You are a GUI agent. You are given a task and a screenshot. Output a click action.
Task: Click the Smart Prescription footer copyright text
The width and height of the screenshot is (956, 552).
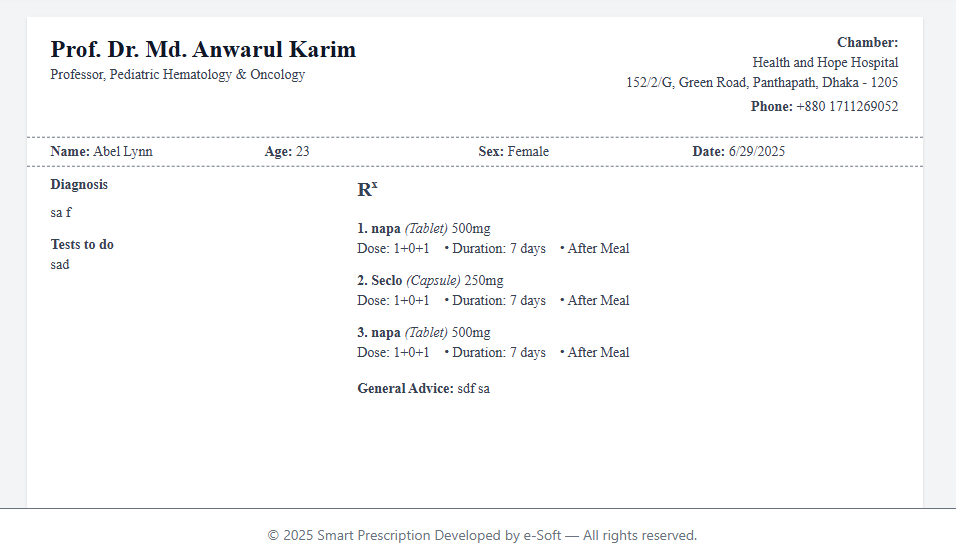482,536
